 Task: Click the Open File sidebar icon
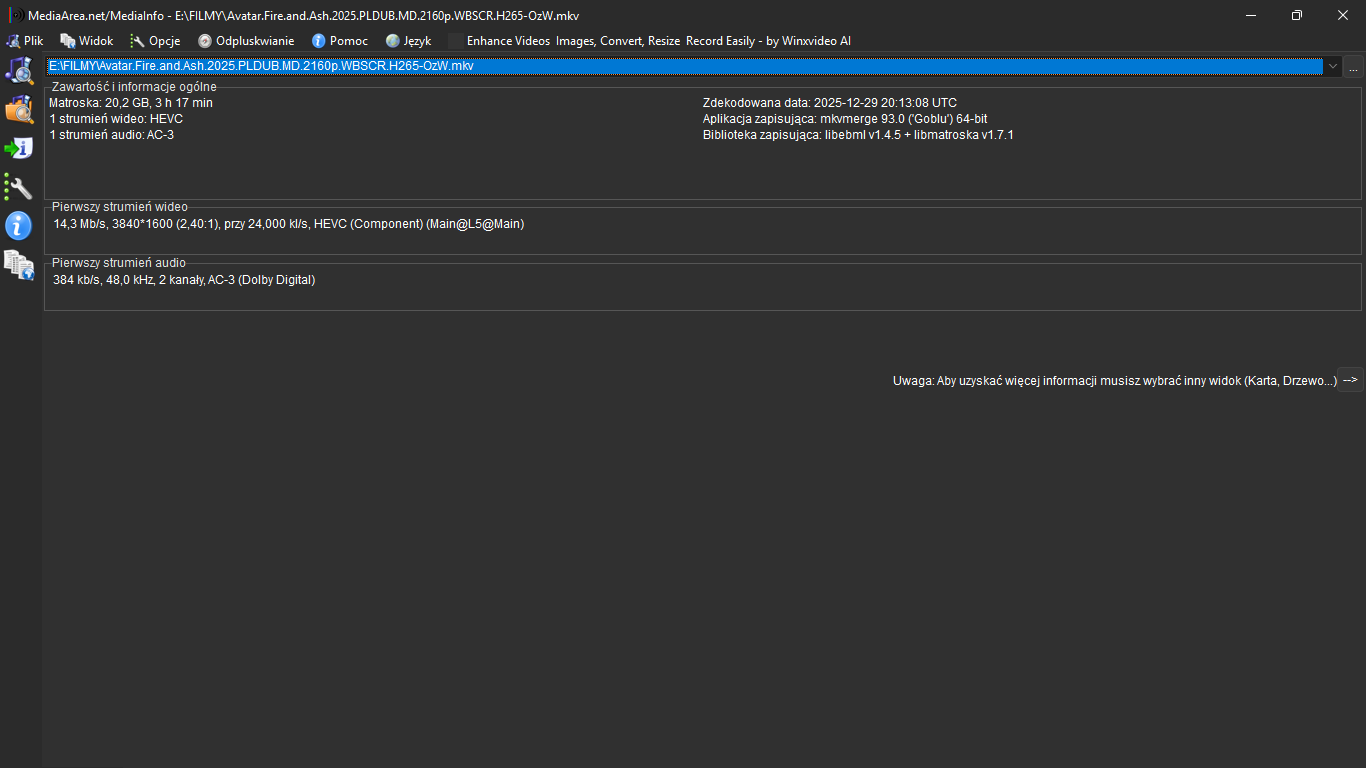[19, 70]
